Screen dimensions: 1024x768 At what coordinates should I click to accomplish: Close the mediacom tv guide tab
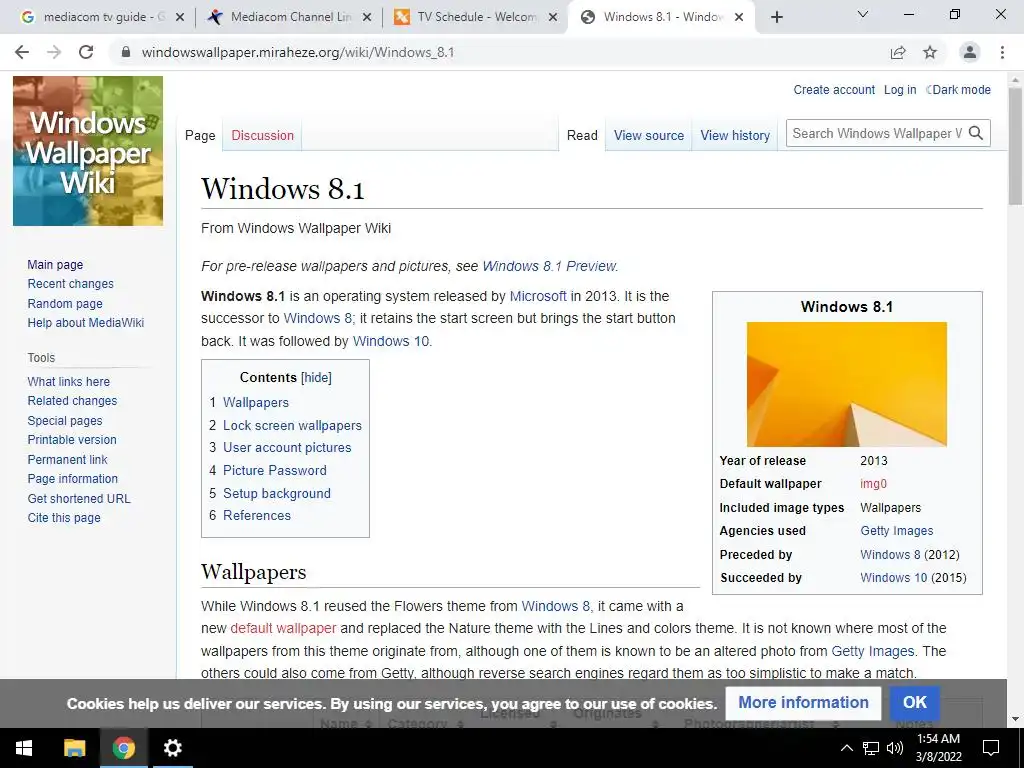pyautogui.click(x=180, y=17)
